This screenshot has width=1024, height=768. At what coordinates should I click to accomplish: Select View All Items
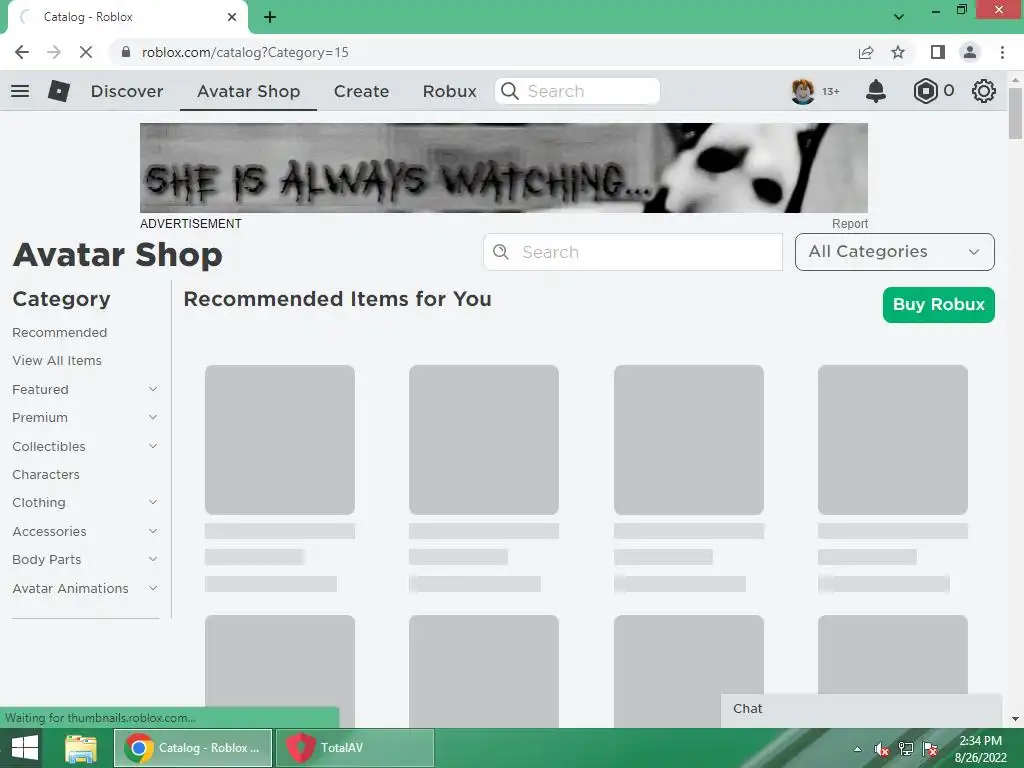tap(57, 360)
